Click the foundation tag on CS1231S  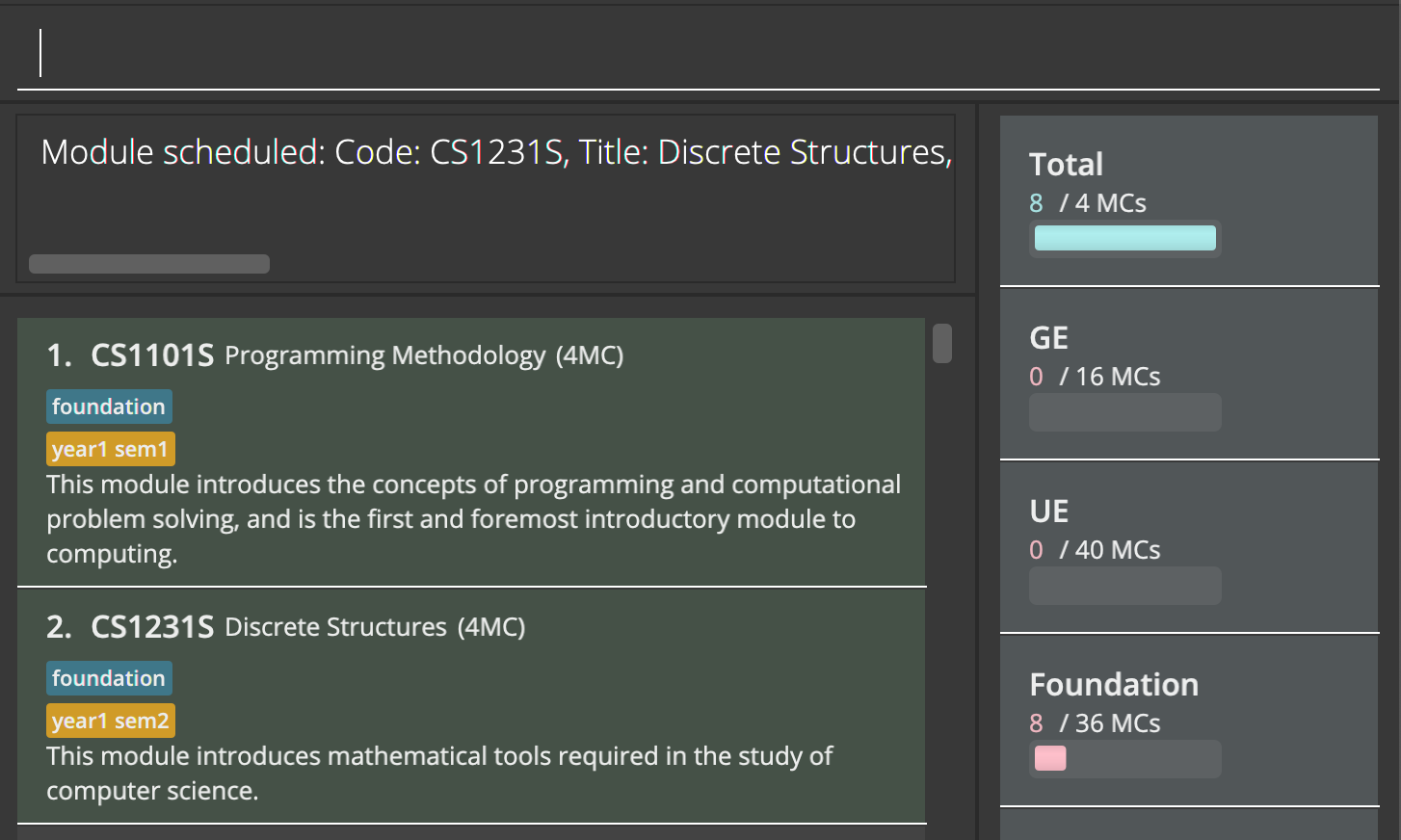109,678
